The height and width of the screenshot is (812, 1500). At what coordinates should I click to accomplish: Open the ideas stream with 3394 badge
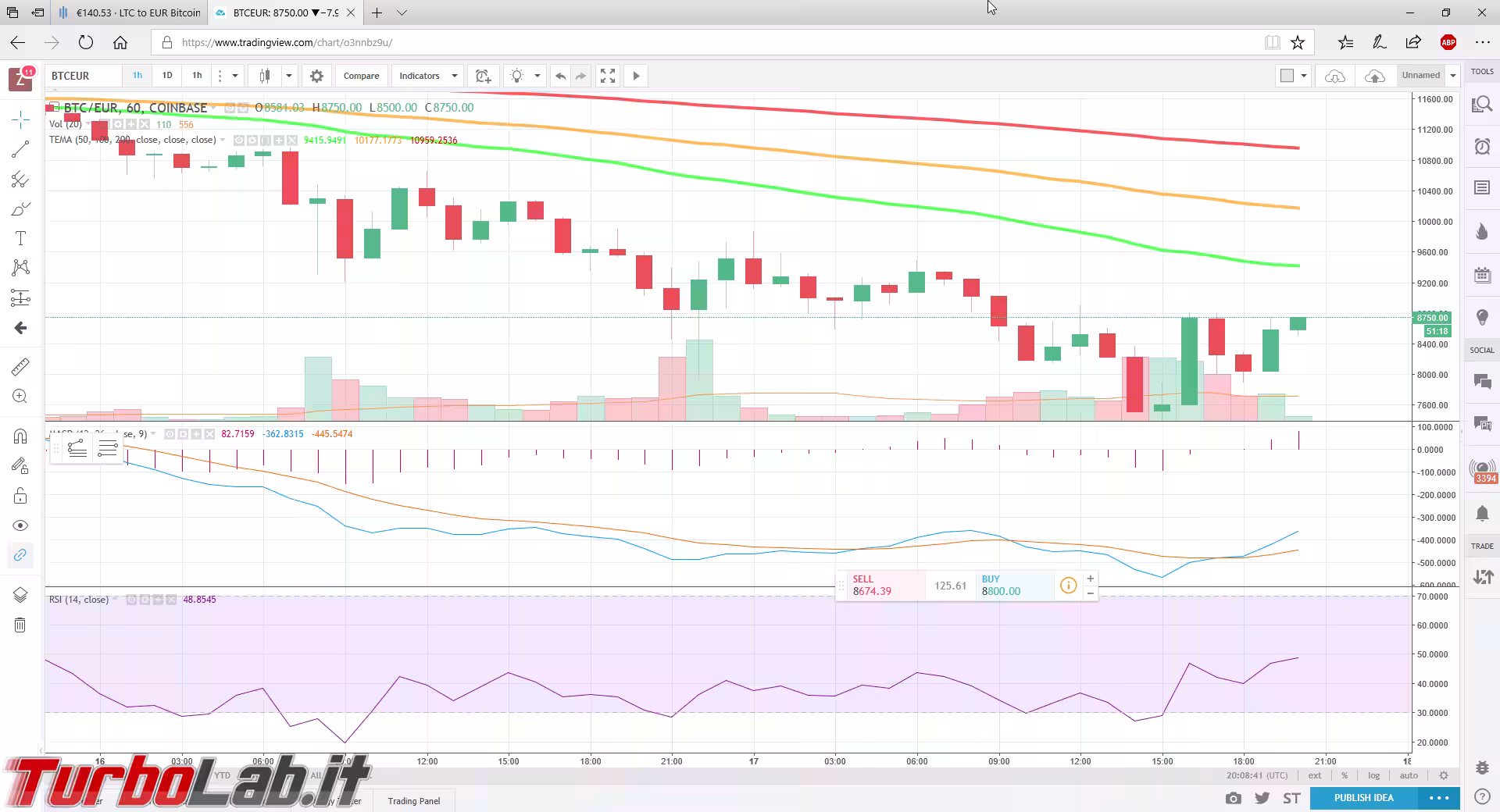pos(1482,471)
